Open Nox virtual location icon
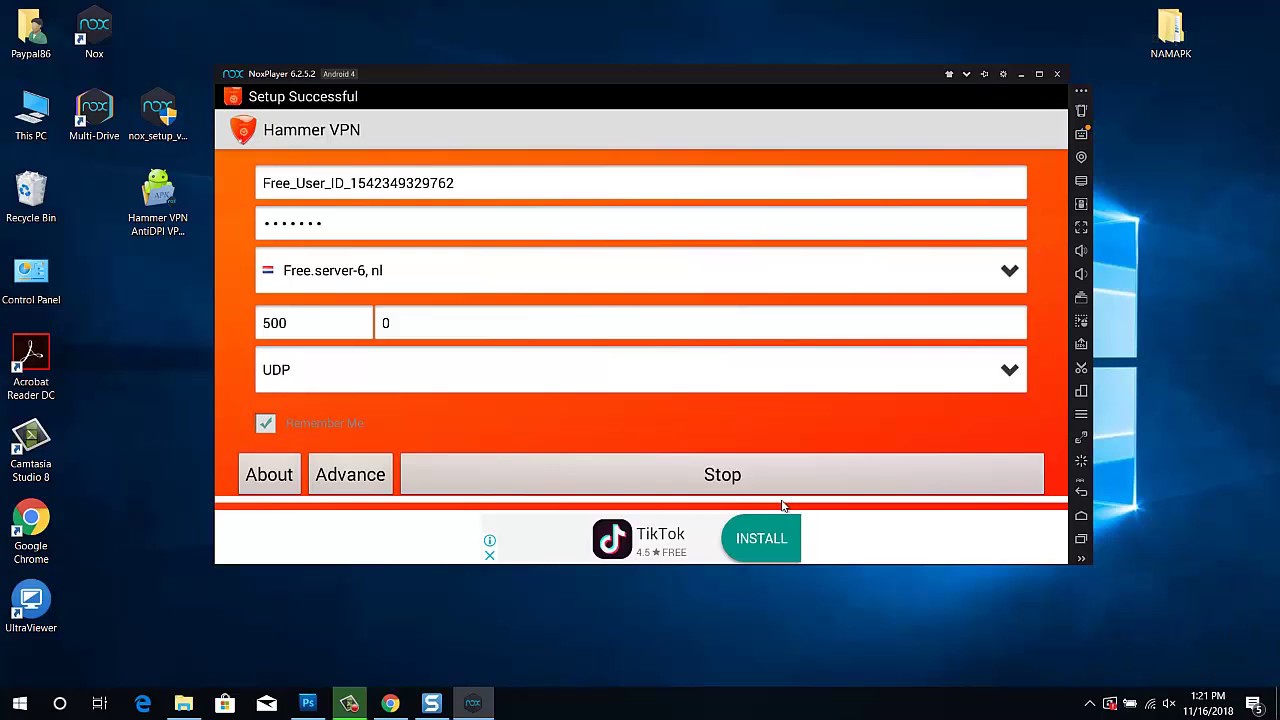This screenshot has width=1280, height=720. point(1081,157)
